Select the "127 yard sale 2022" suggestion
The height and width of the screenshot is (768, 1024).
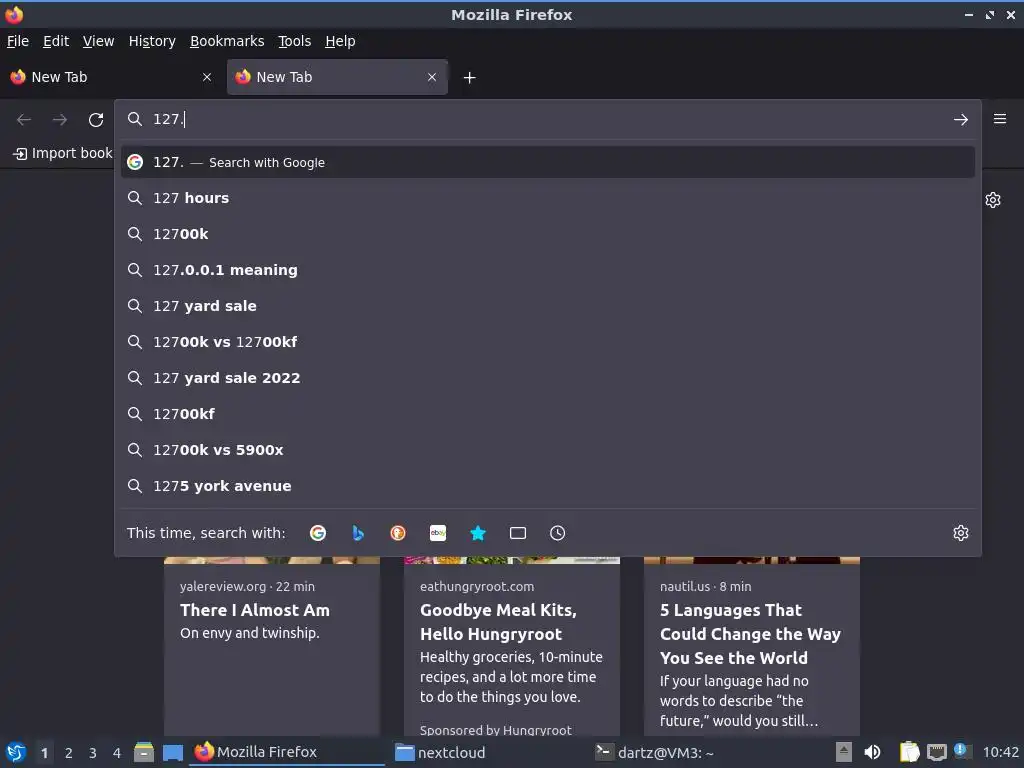point(547,377)
